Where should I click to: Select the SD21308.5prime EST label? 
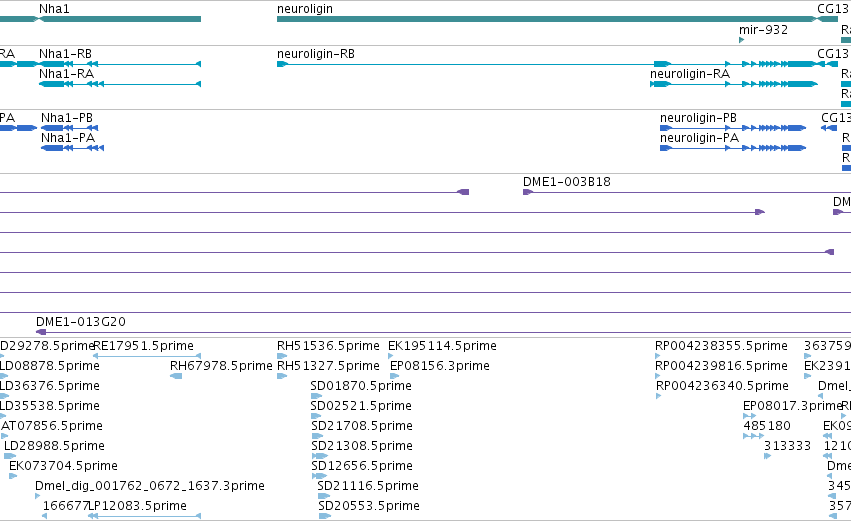coord(362,446)
